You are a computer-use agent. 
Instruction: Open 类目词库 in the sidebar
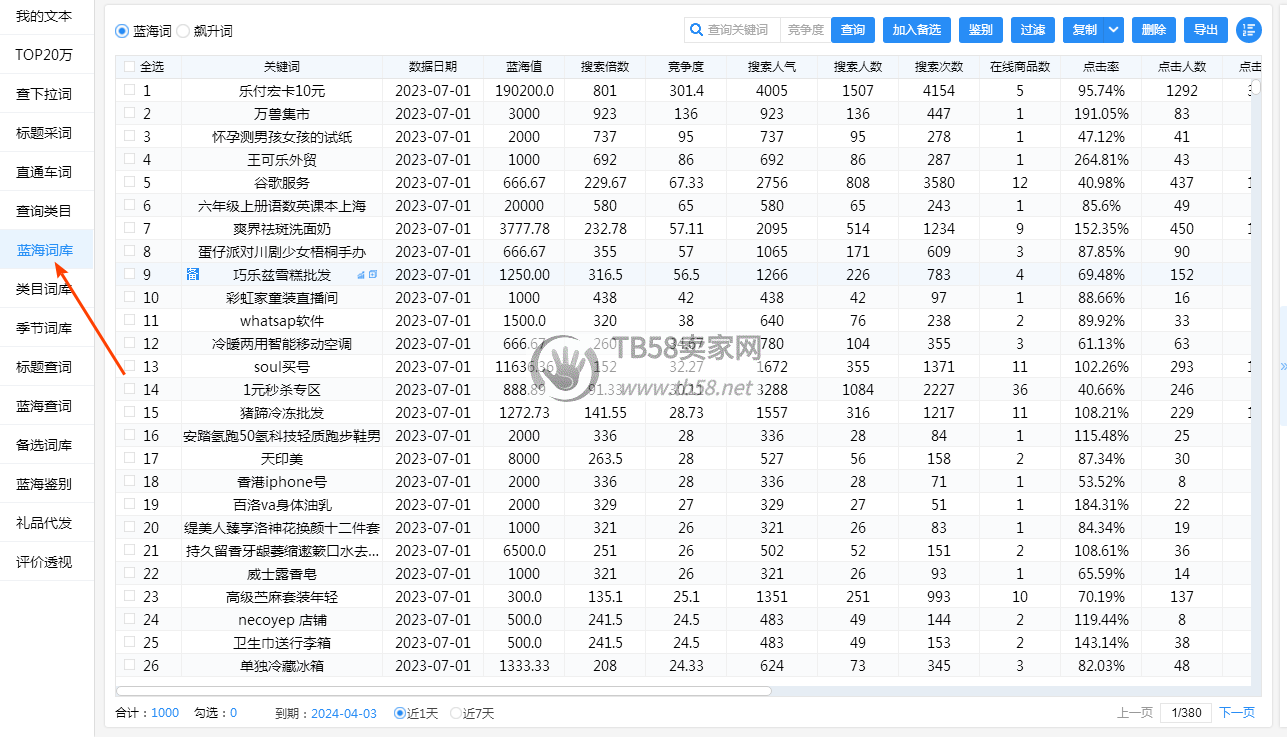[x=45, y=289]
